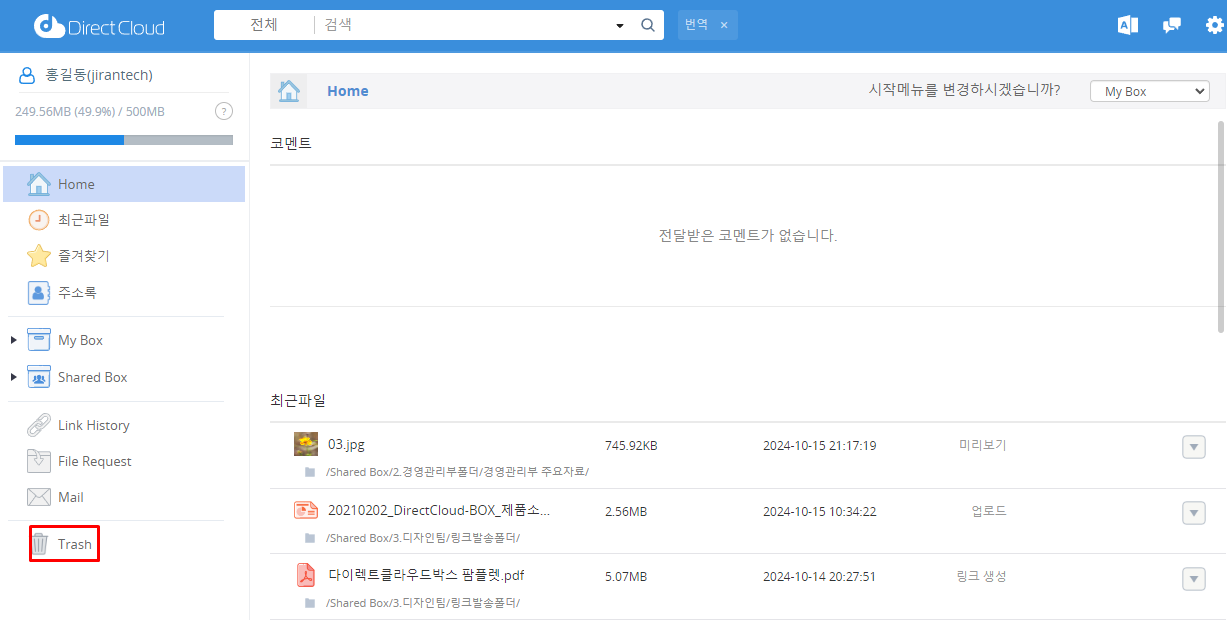
Task: Open the search scope dropdown arrow
Action: pyautogui.click(x=620, y=25)
